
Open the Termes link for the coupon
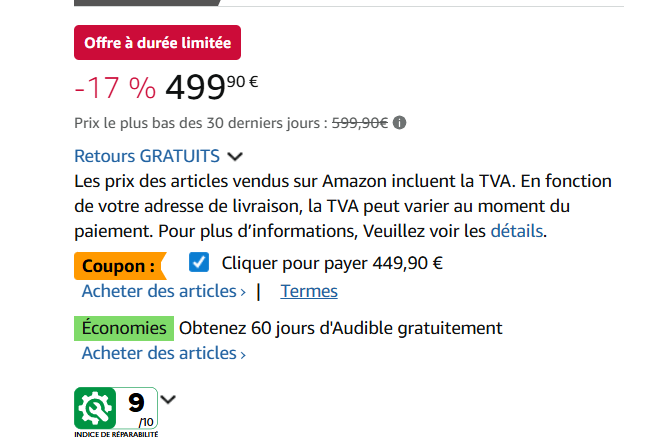point(309,291)
